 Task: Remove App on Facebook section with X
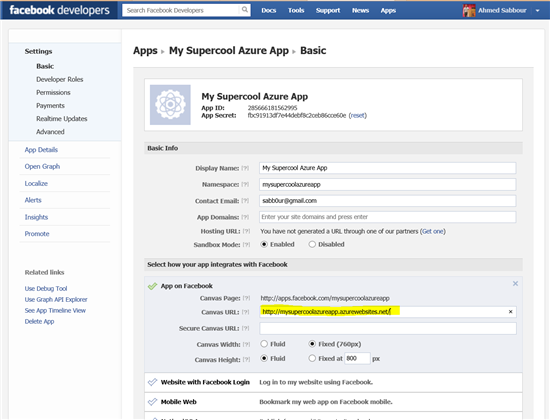point(515,284)
